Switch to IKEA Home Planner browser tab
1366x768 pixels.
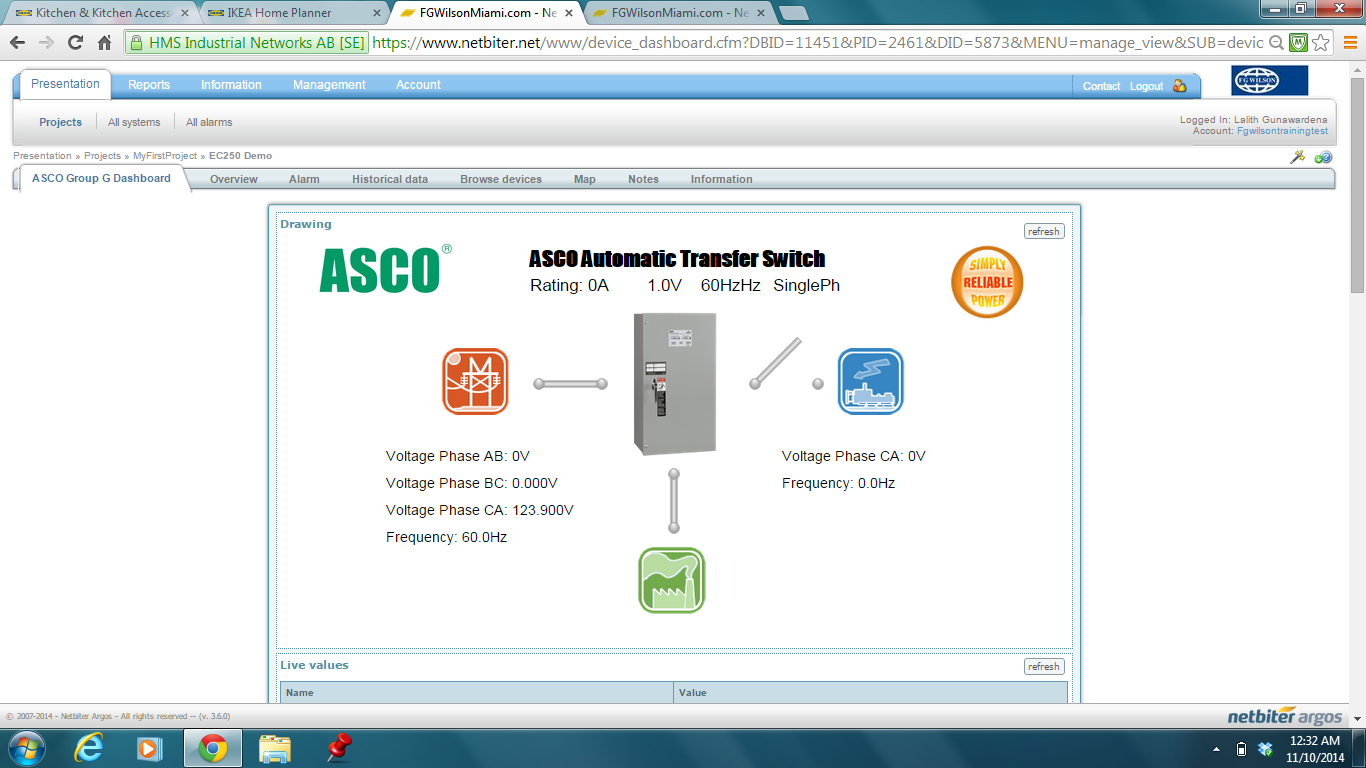(x=291, y=13)
